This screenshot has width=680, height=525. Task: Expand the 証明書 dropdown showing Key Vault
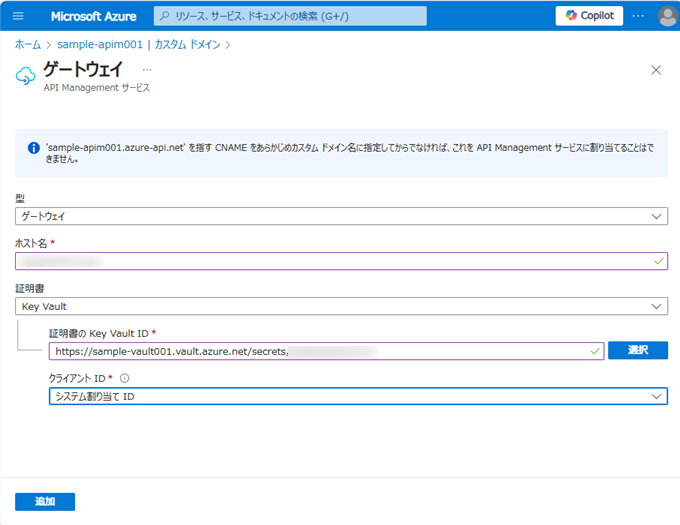coord(341,306)
